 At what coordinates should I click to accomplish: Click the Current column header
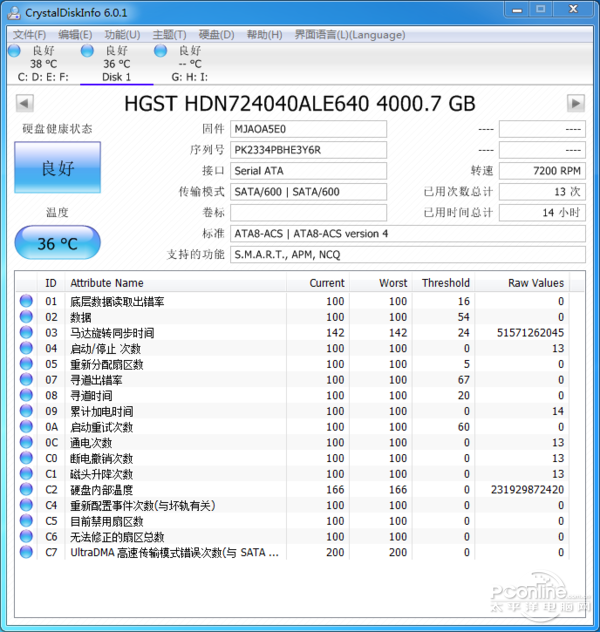[318, 283]
